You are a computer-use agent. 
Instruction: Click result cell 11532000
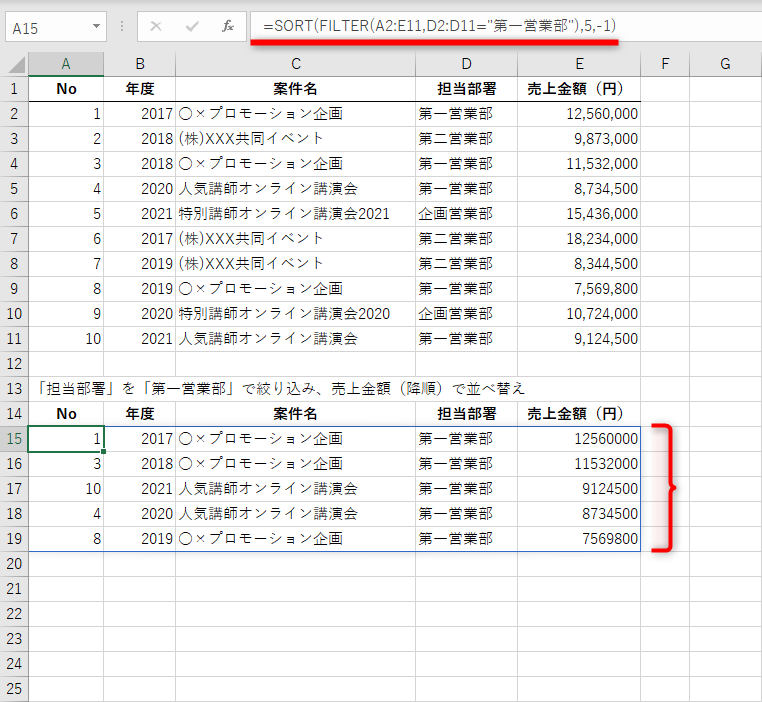pyautogui.click(x=579, y=464)
